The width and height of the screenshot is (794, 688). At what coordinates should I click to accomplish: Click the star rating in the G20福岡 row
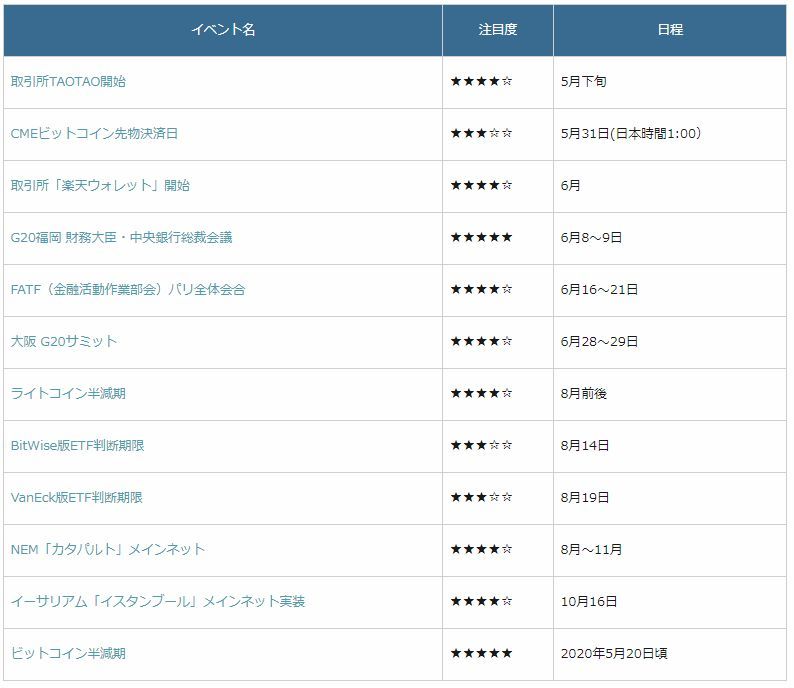(x=481, y=238)
